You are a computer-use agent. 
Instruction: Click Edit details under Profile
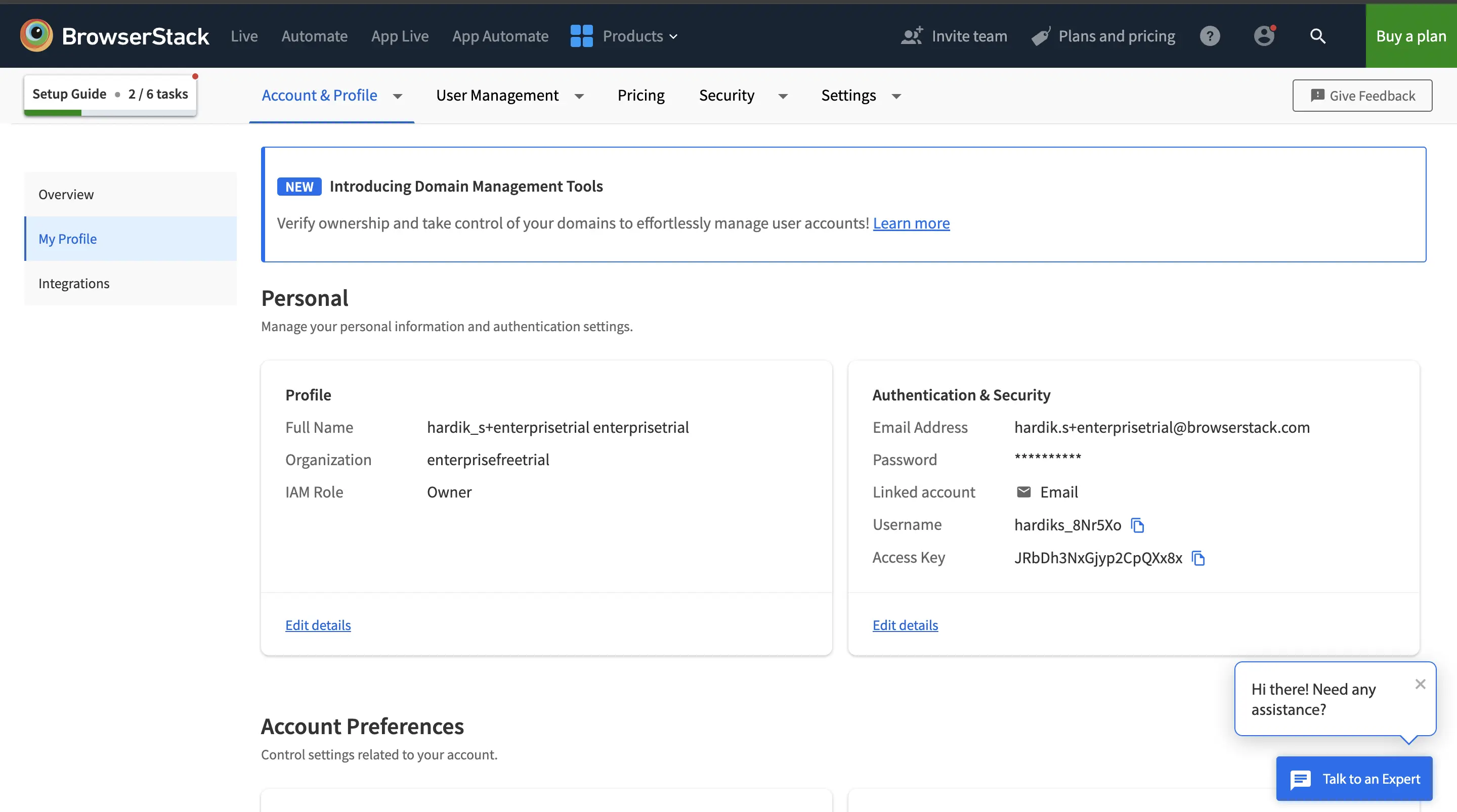click(318, 625)
